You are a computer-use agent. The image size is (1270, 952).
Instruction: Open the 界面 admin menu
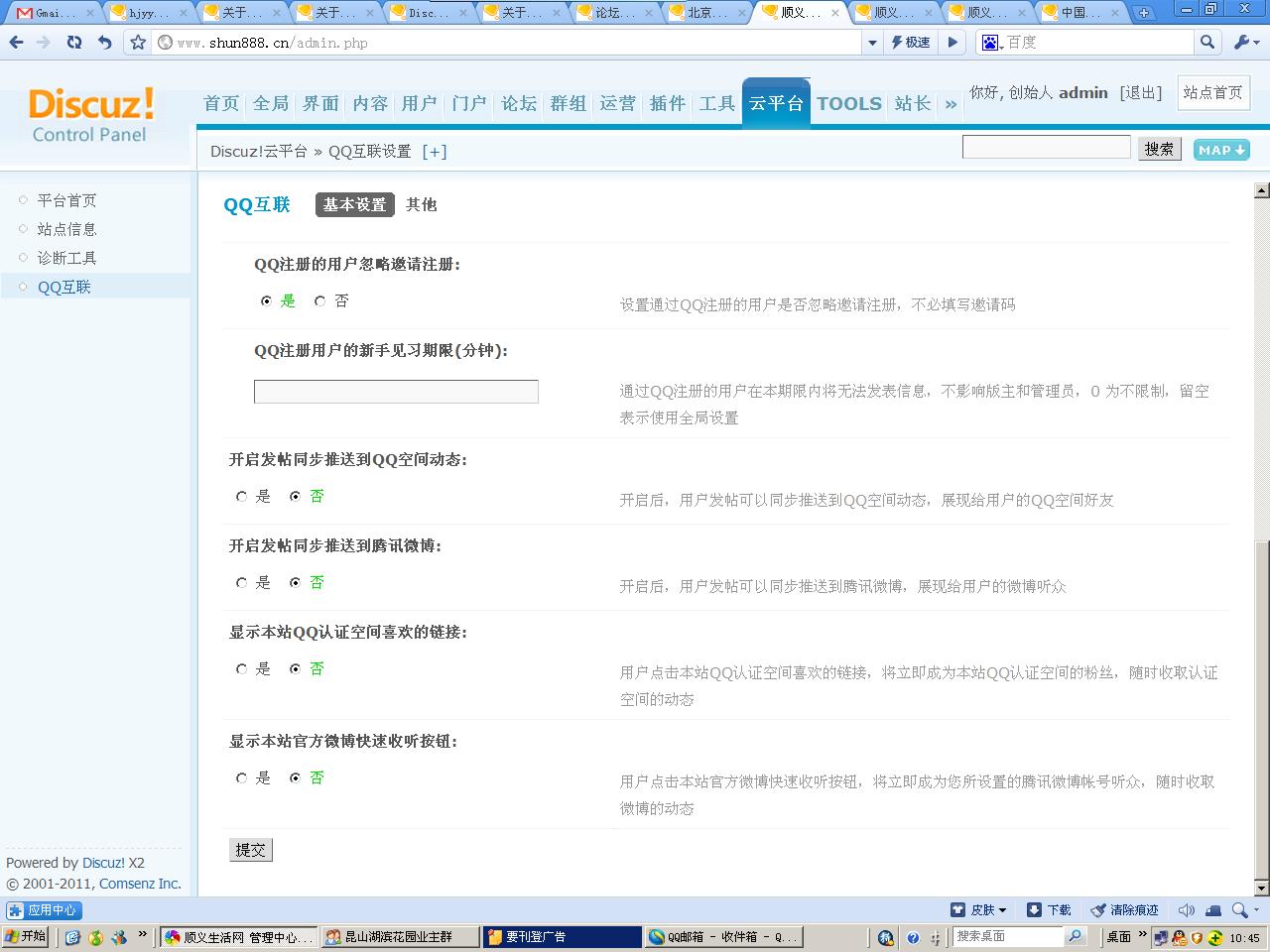[320, 103]
